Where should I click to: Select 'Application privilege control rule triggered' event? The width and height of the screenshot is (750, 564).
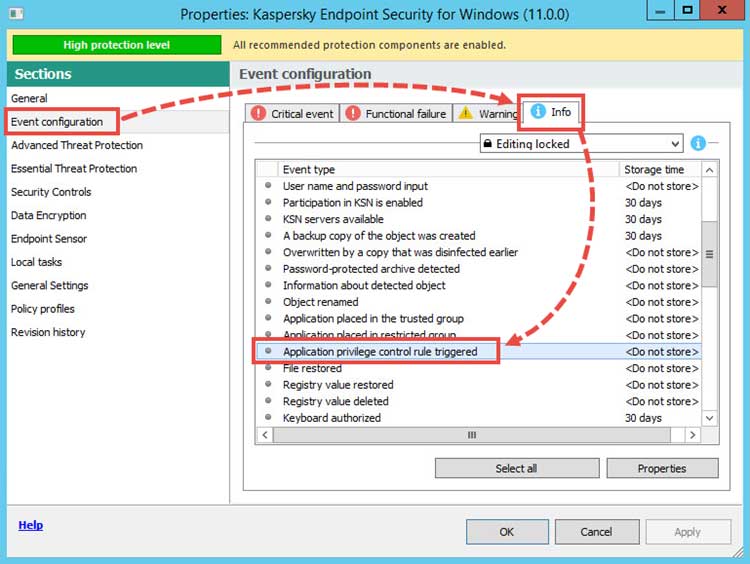pos(478,352)
